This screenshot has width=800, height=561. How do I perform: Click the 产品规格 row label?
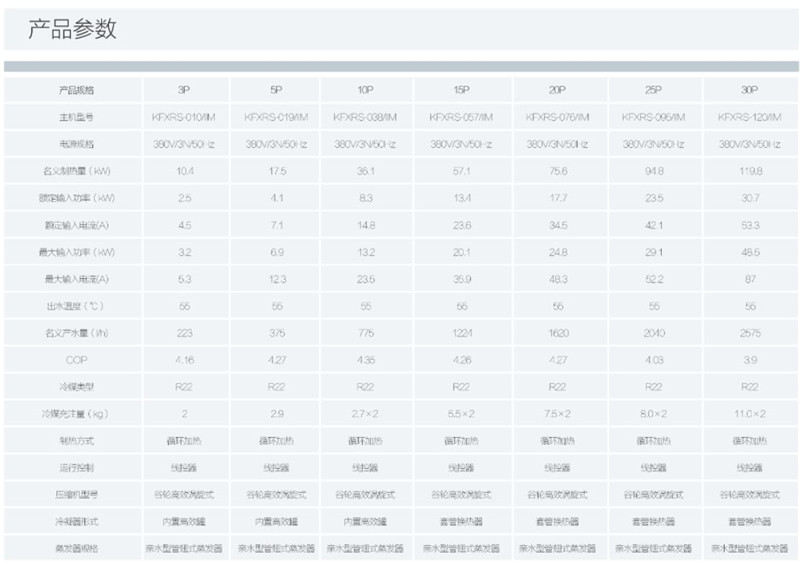[75, 90]
